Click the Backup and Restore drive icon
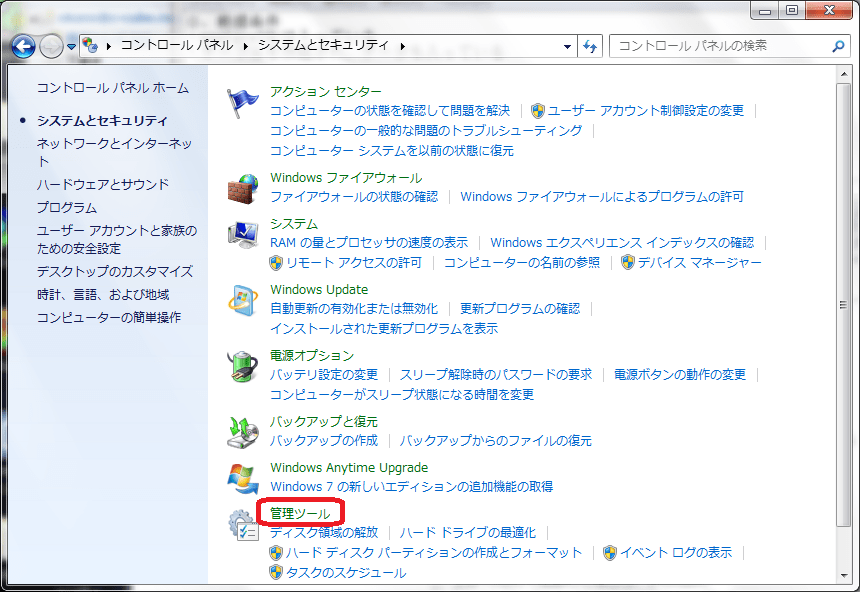Image resolution: width=860 pixels, height=592 pixels. point(242,432)
